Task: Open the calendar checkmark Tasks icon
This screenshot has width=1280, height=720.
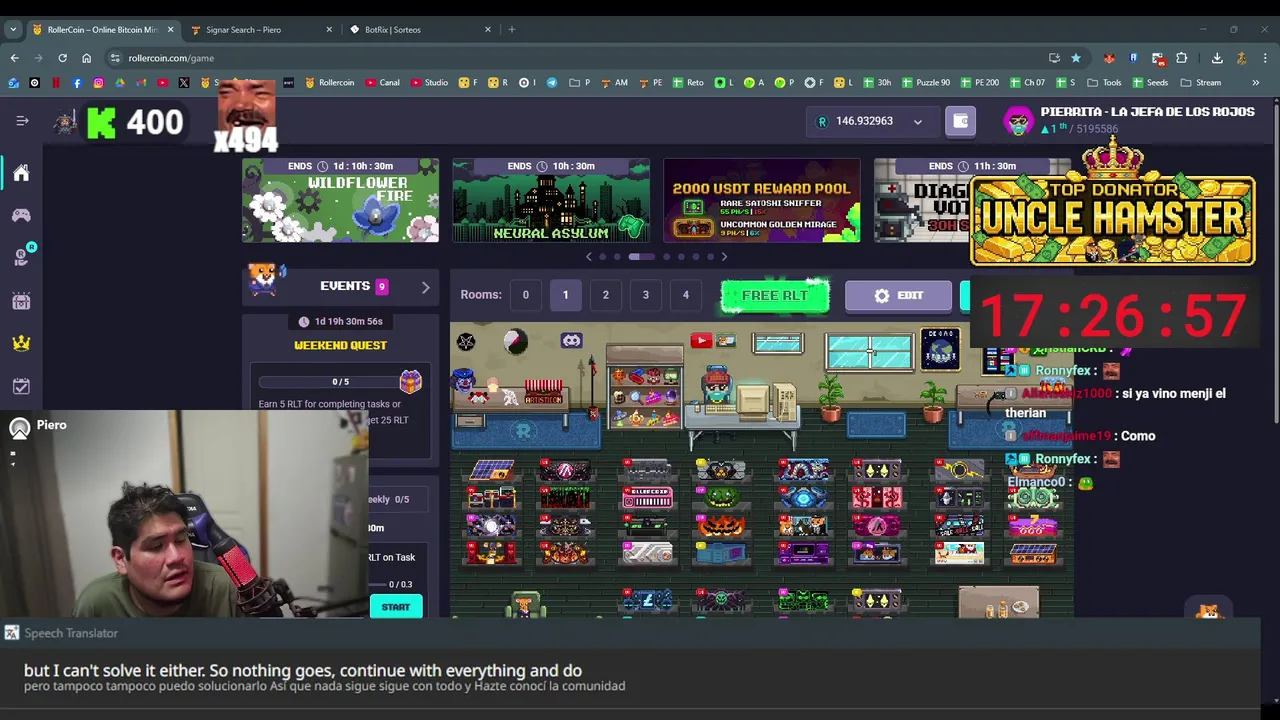Action: [x=21, y=385]
